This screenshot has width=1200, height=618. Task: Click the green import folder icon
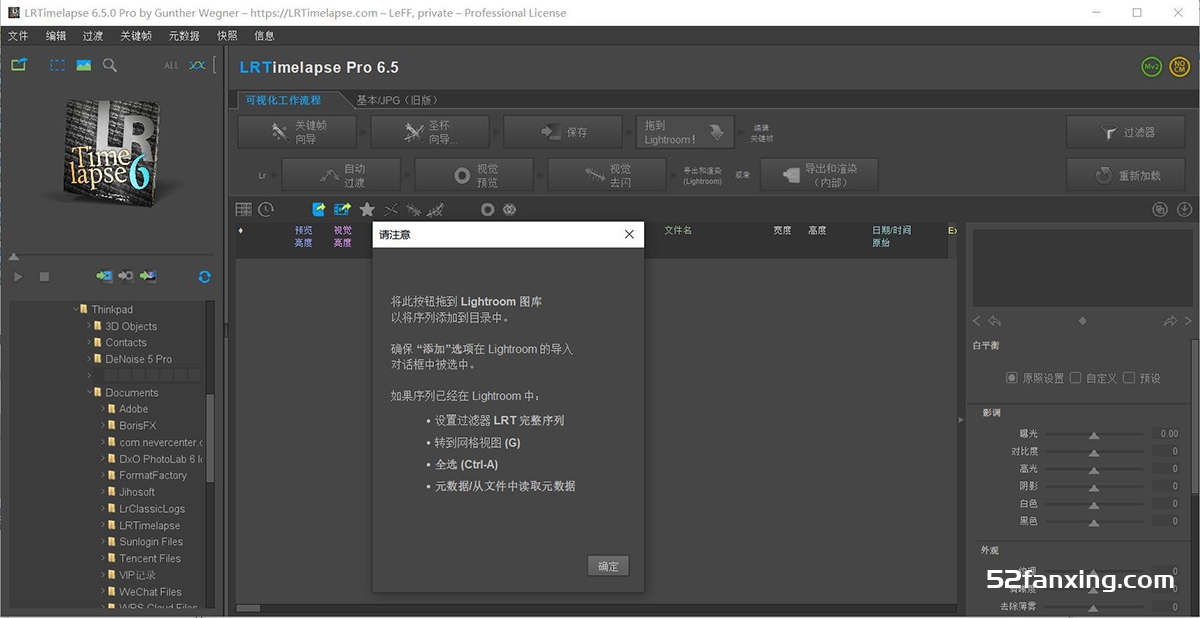19,65
